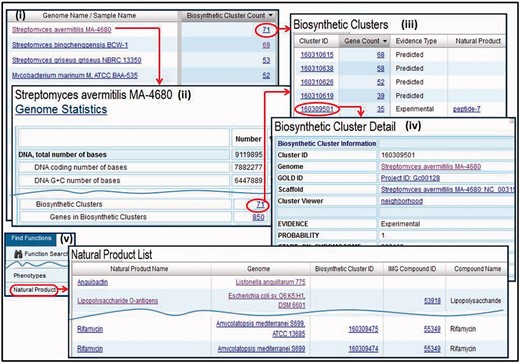This screenshot has width=520, height=364.
Task: Select the DNA G+C bases value 6447889
Action: tap(248, 181)
